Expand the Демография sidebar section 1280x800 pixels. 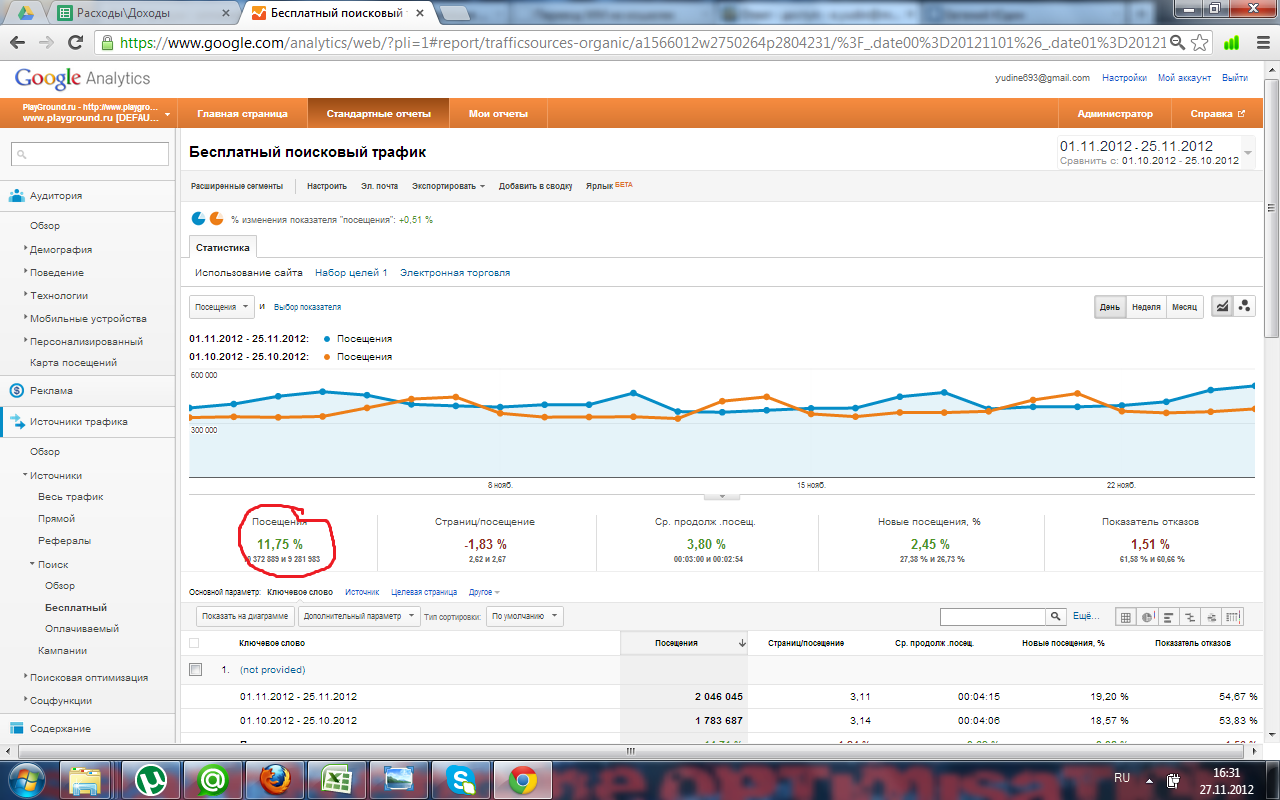[x=61, y=250]
